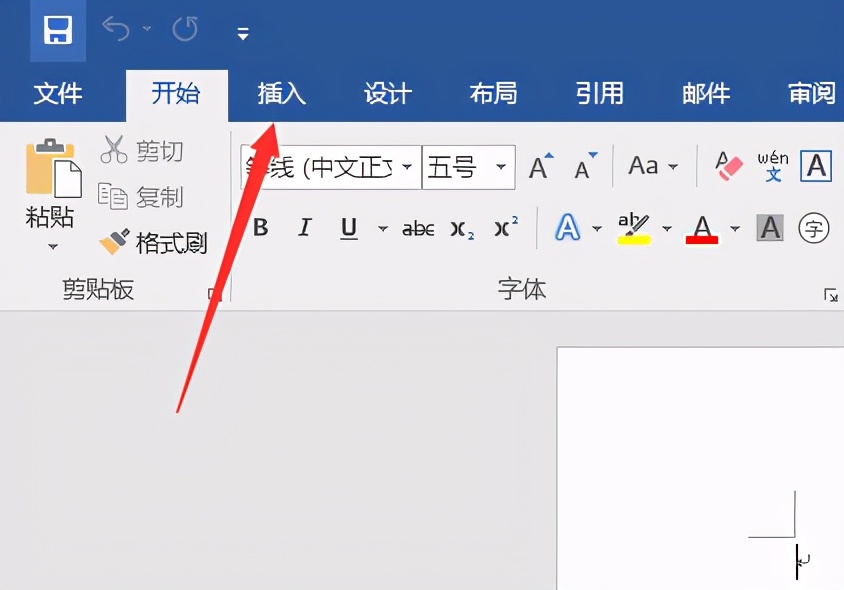Viewport: 844px width, 590px height.
Task: Toggle Subscript x₂ formatting
Action: coord(462,230)
